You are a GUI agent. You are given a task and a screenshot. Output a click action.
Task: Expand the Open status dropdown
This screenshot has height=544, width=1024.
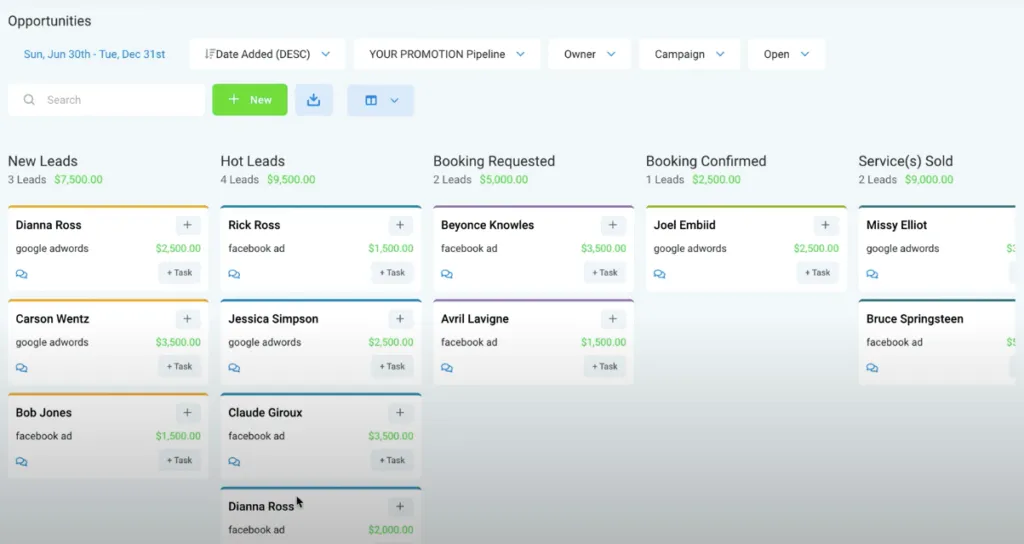point(786,54)
